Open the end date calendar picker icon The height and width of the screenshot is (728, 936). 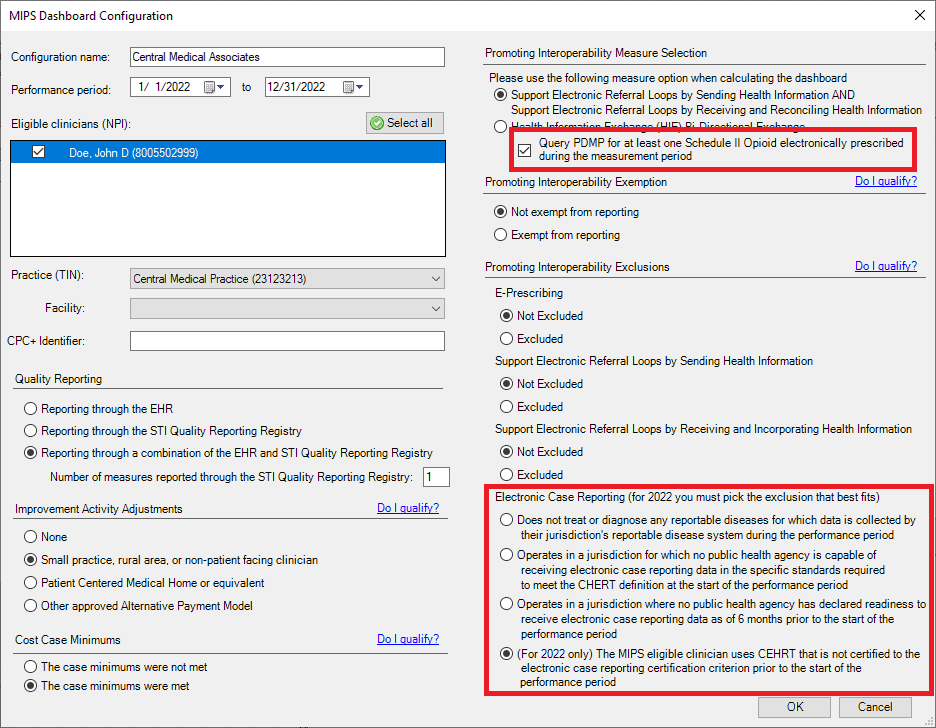349,88
